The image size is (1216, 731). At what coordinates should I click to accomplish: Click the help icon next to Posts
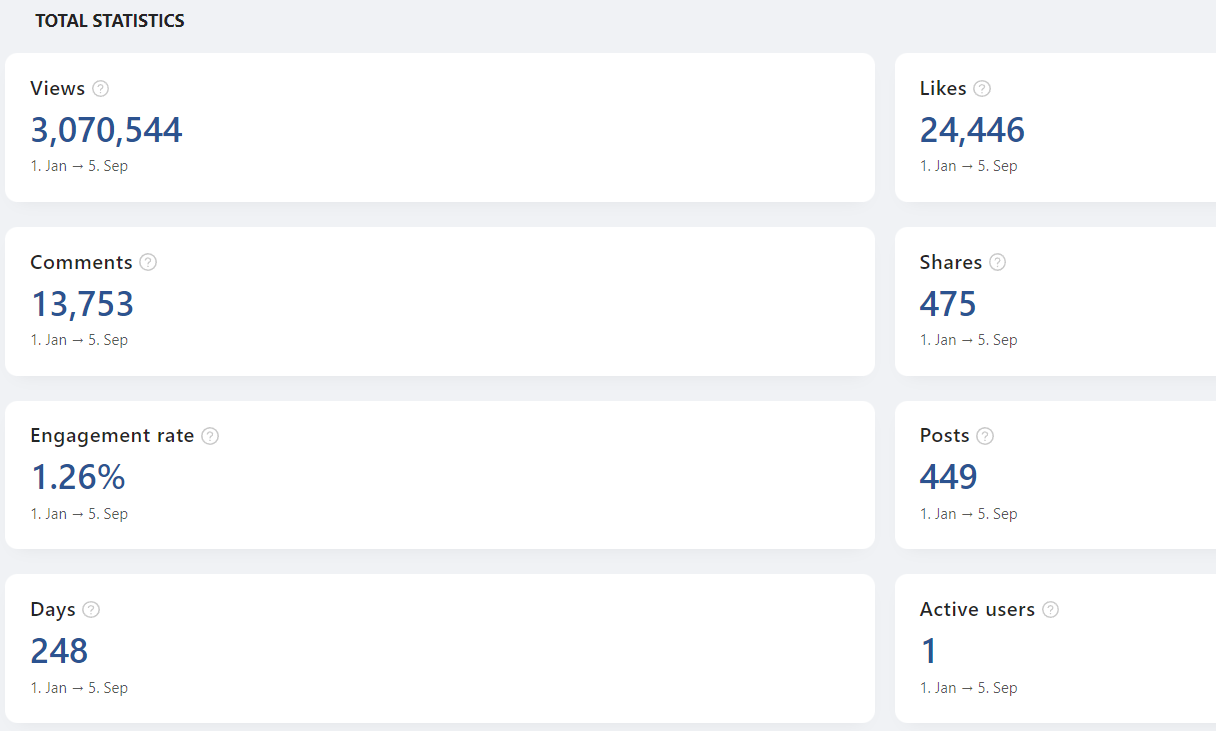985,436
